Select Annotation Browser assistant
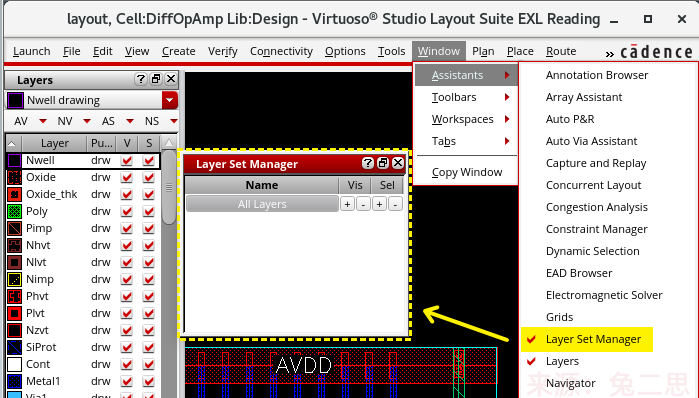Viewport: 699px width, 398px height. coord(597,75)
